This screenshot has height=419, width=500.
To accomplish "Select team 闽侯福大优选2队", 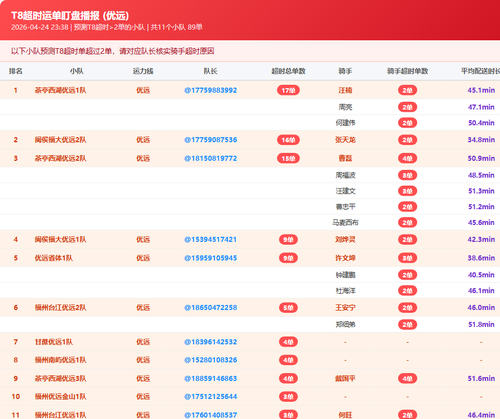I will click(60, 140).
